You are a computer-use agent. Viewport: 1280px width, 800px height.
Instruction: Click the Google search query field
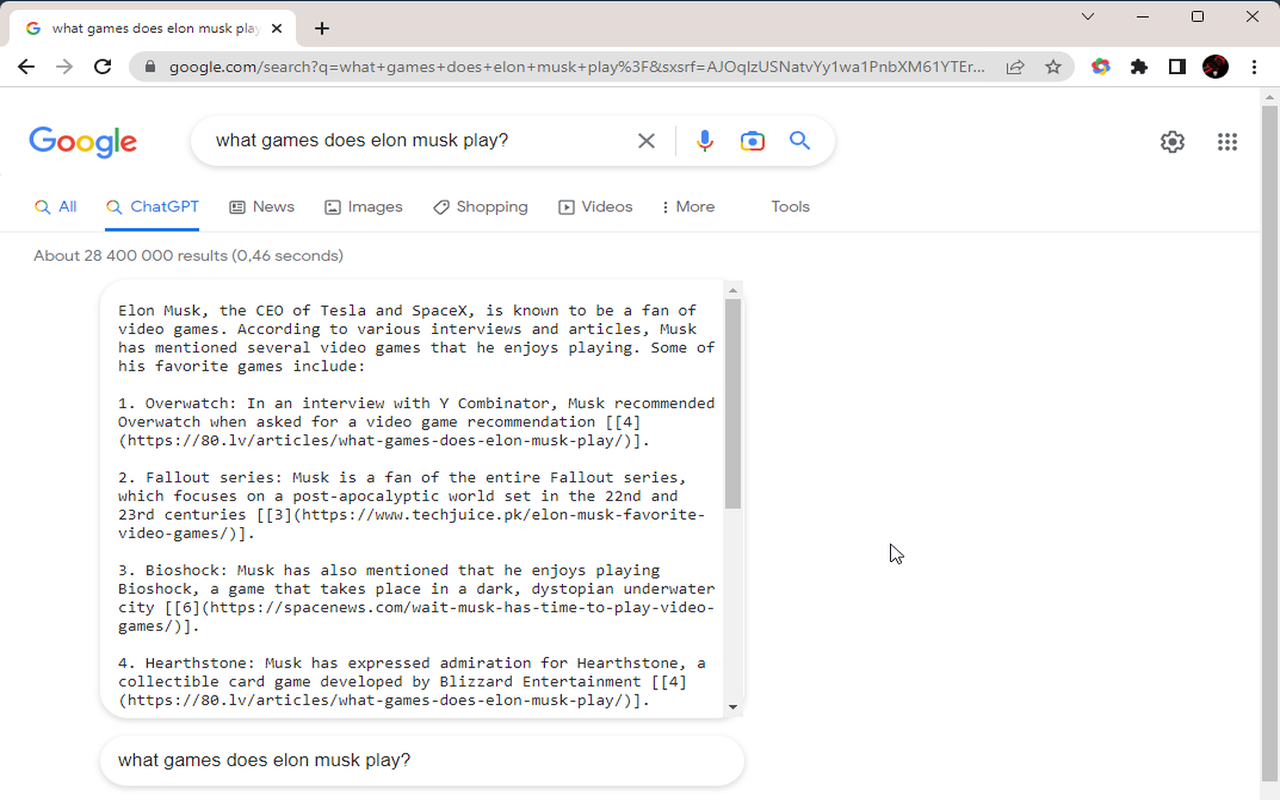pyautogui.click(x=415, y=141)
